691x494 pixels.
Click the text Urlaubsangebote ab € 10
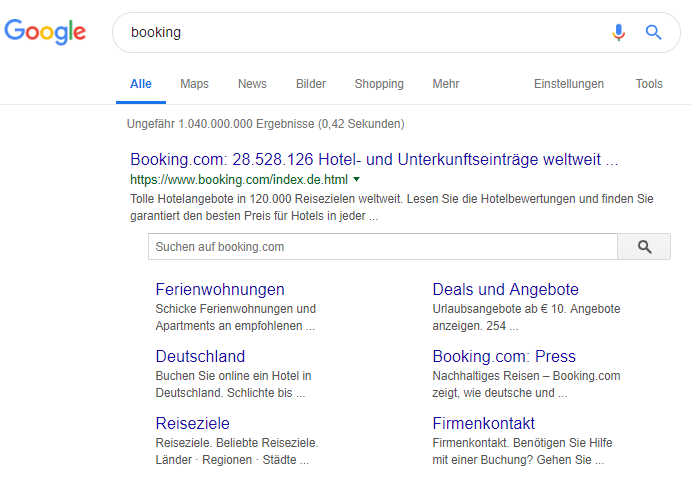[x=499, y=309]
